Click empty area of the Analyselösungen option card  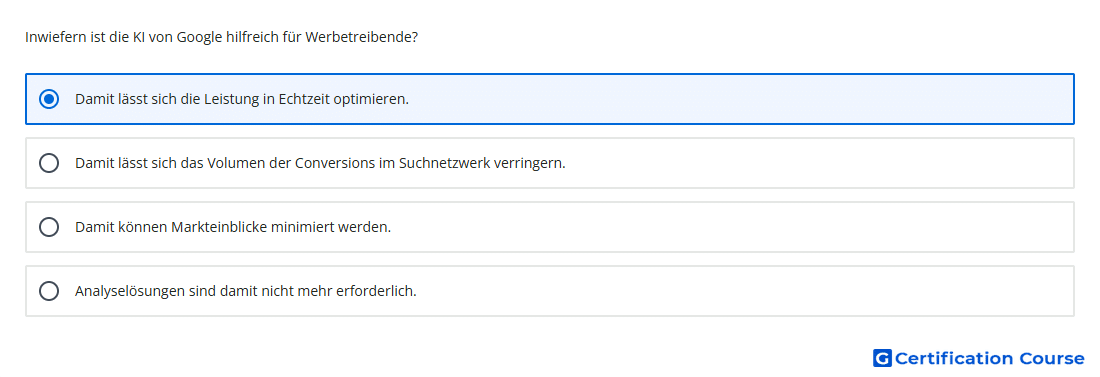point(744,291)
